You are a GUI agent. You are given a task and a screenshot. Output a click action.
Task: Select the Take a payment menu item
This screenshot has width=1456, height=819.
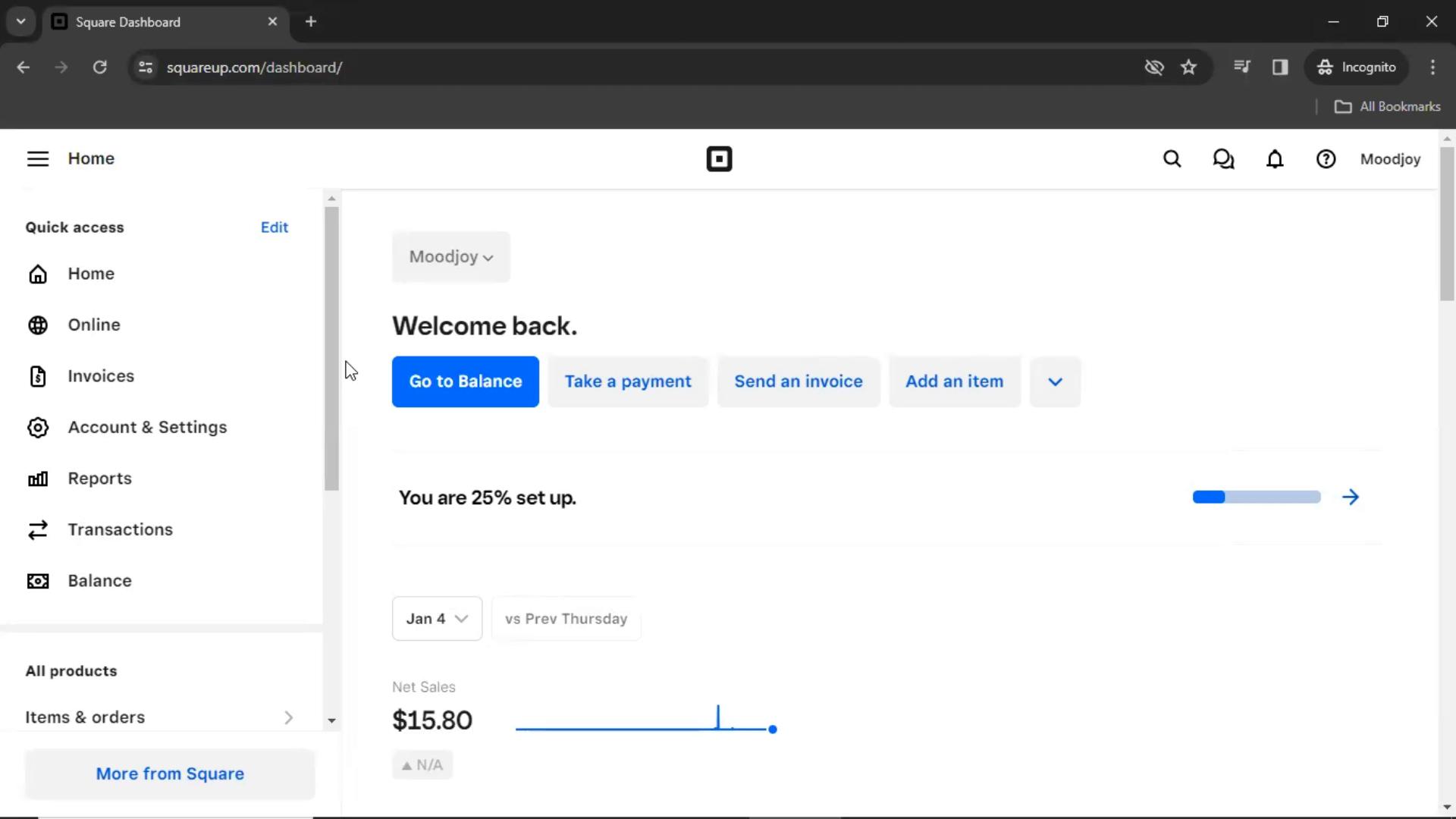click(627, 382)
